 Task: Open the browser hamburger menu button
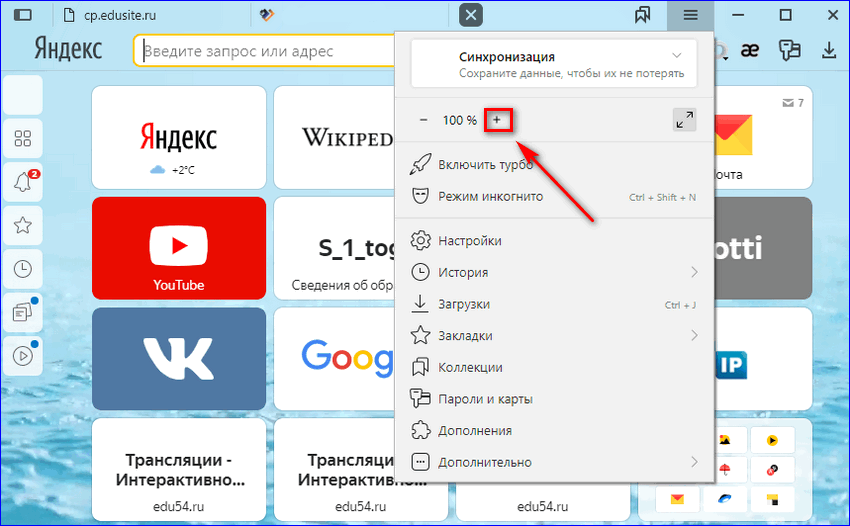pyautogui.click(x=690, y=15)
